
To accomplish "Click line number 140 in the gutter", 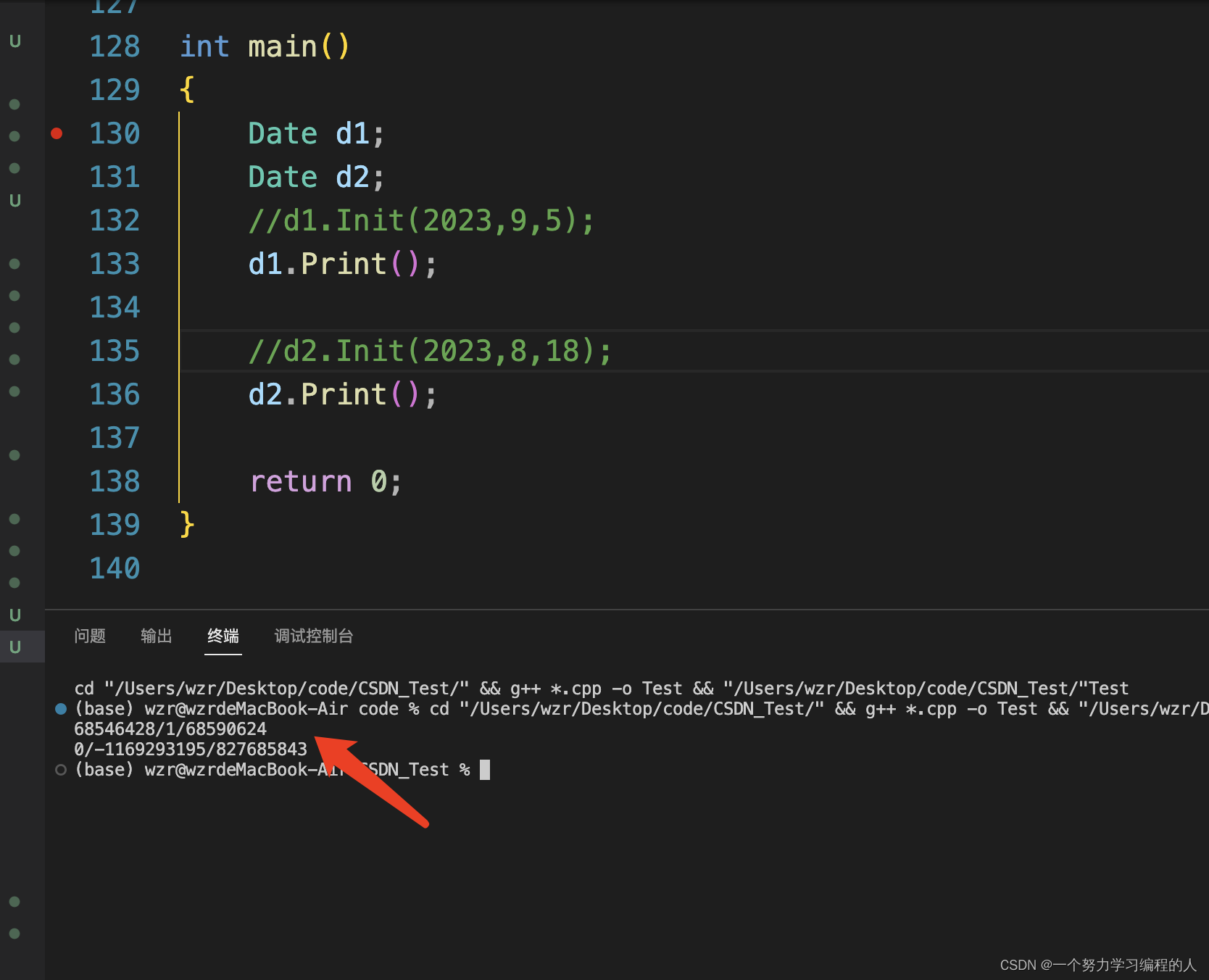I will (x=115, y=568).
